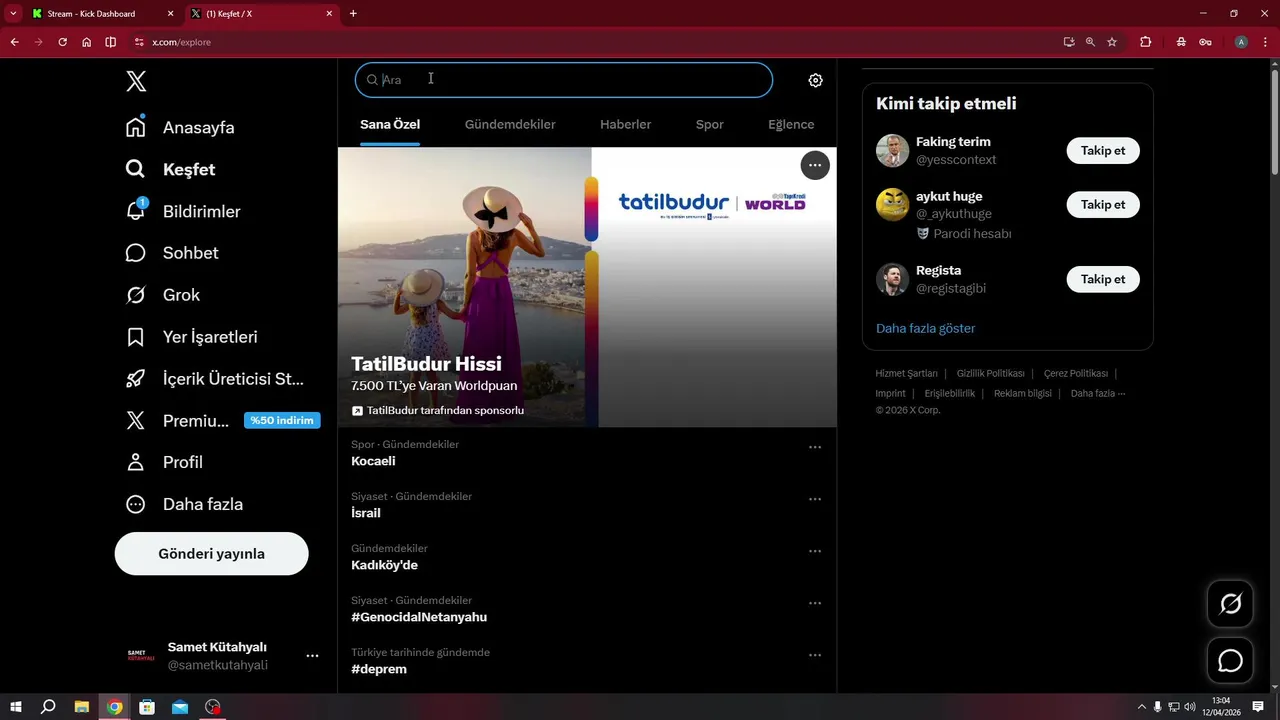Open Windows Start menu
The height and width of the screenshot is (720, 1280).
[16, 707]
